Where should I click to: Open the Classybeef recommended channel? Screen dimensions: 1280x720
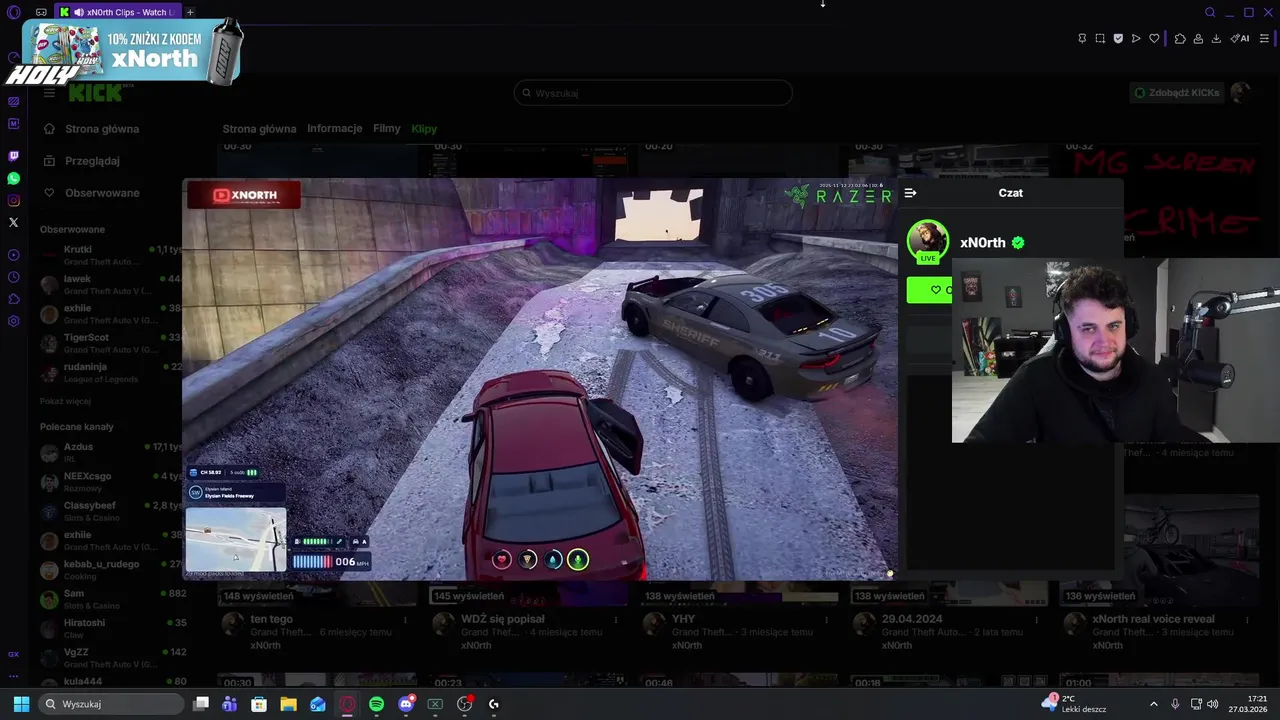point(111,512)
